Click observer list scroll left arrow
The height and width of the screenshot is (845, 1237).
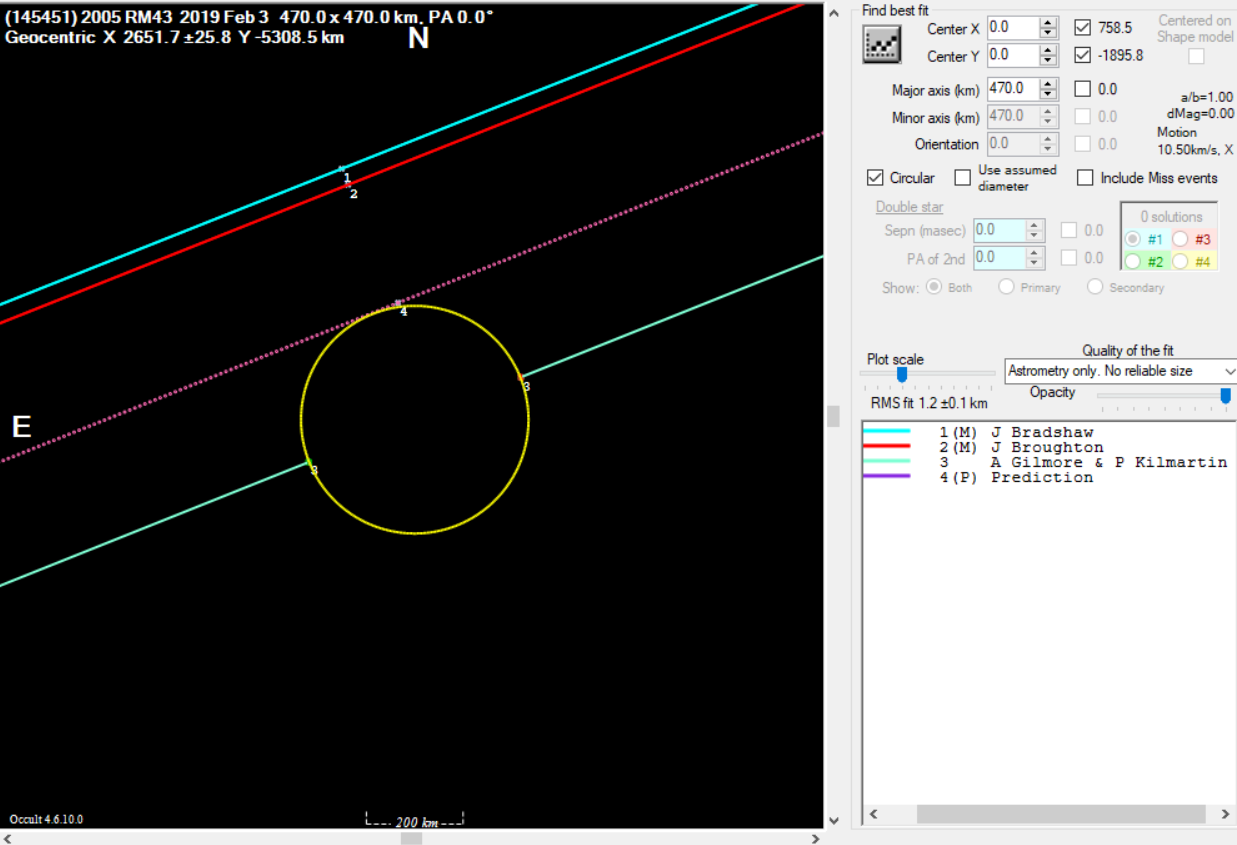click(873, 815)
